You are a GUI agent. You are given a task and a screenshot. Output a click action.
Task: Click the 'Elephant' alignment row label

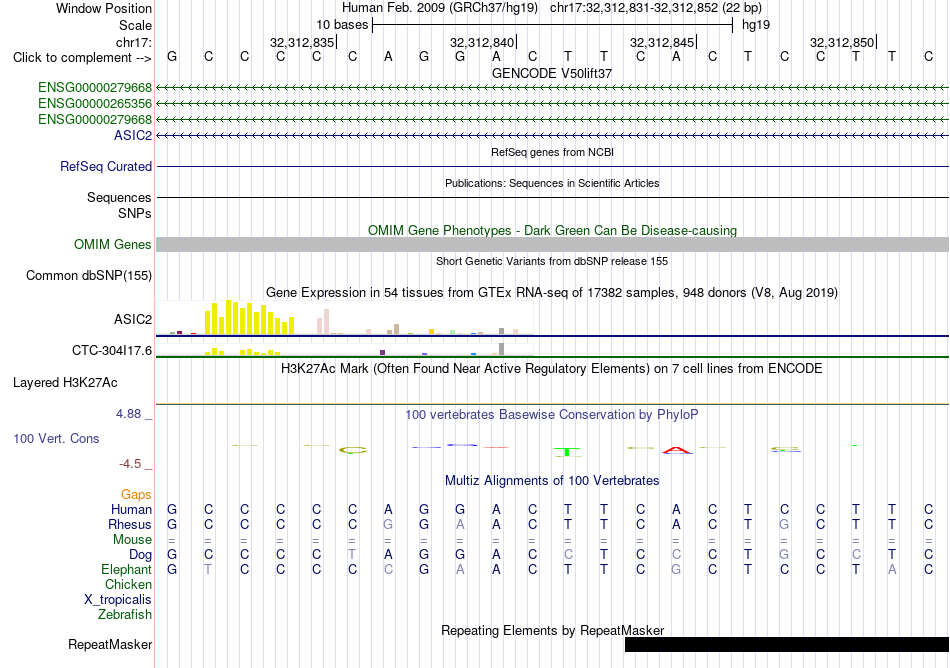click(127, 569)
